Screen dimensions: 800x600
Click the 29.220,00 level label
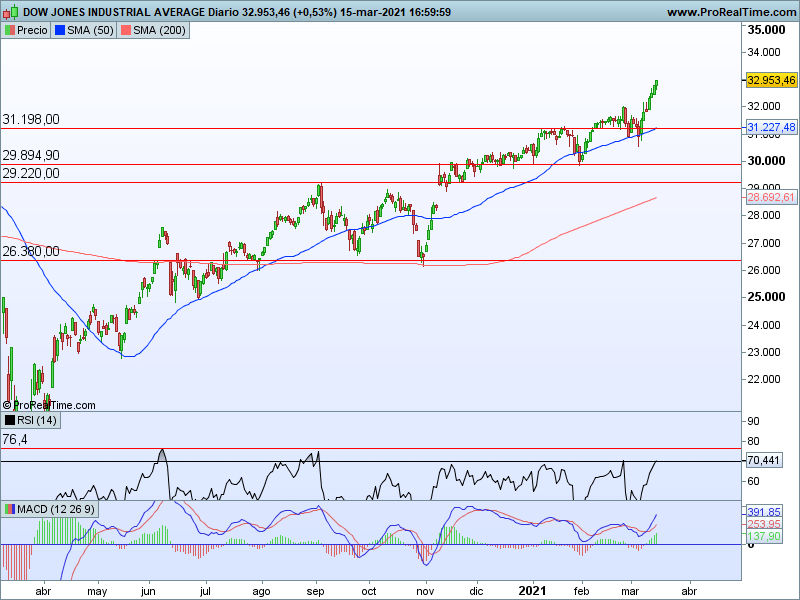pyautogui.click(x=31, y=173)
